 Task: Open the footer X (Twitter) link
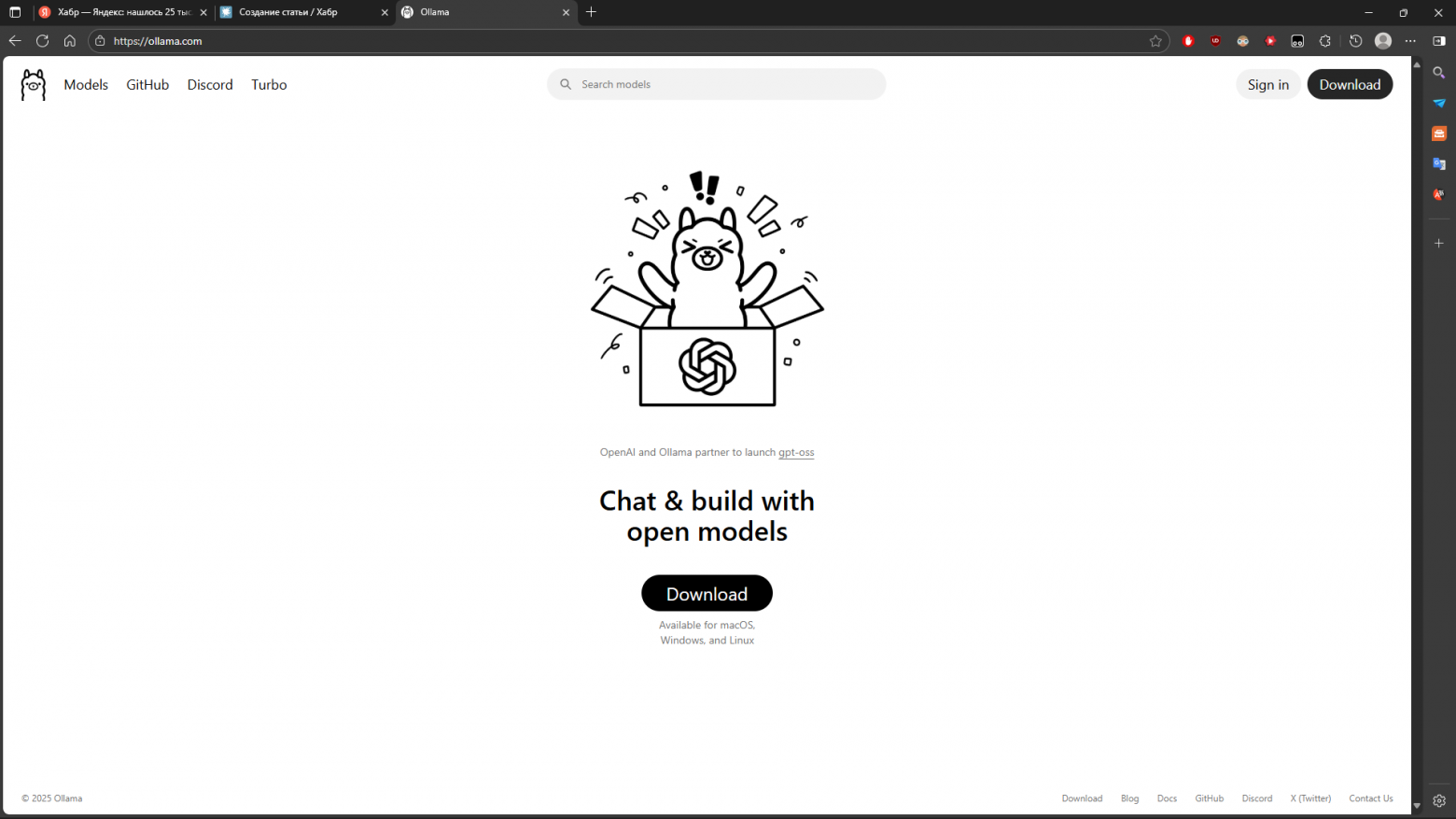[x=1310, y=798]
